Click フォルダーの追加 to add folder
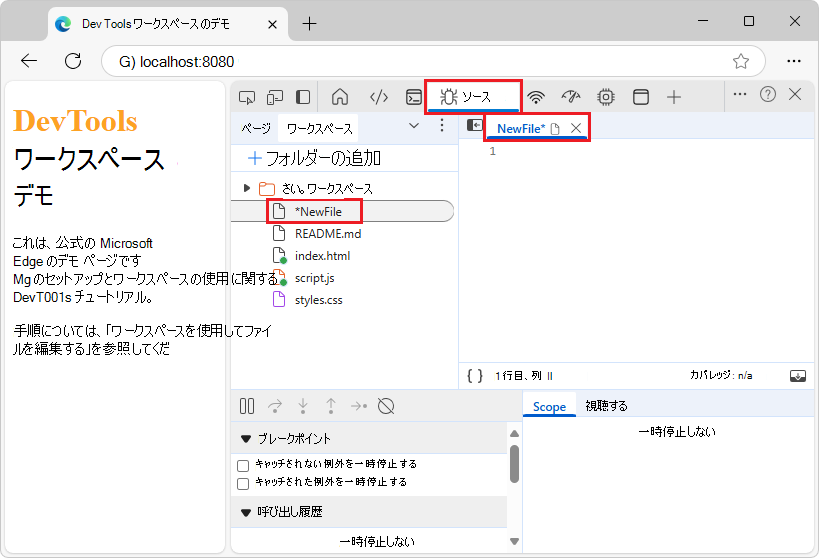Image resolution: width=819 pixels, height=558 pixels. point(313,158)
